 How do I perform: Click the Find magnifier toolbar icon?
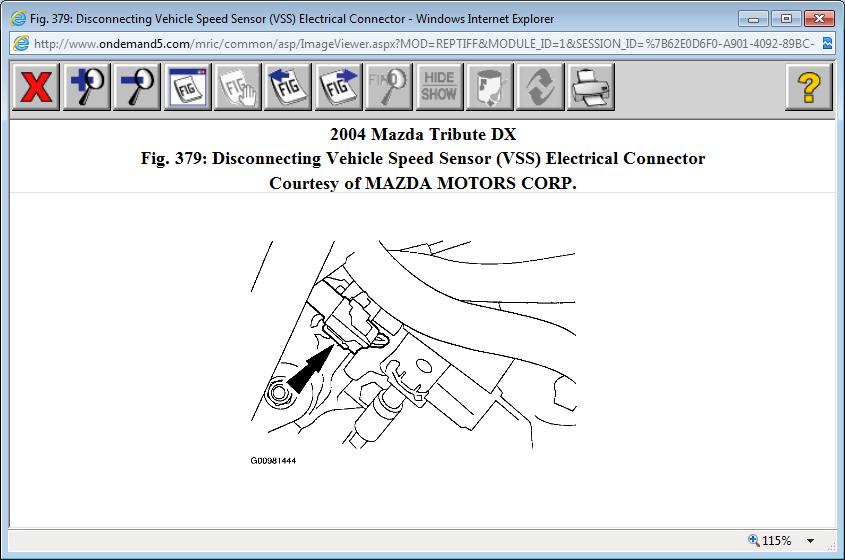(x=389, y=86)
